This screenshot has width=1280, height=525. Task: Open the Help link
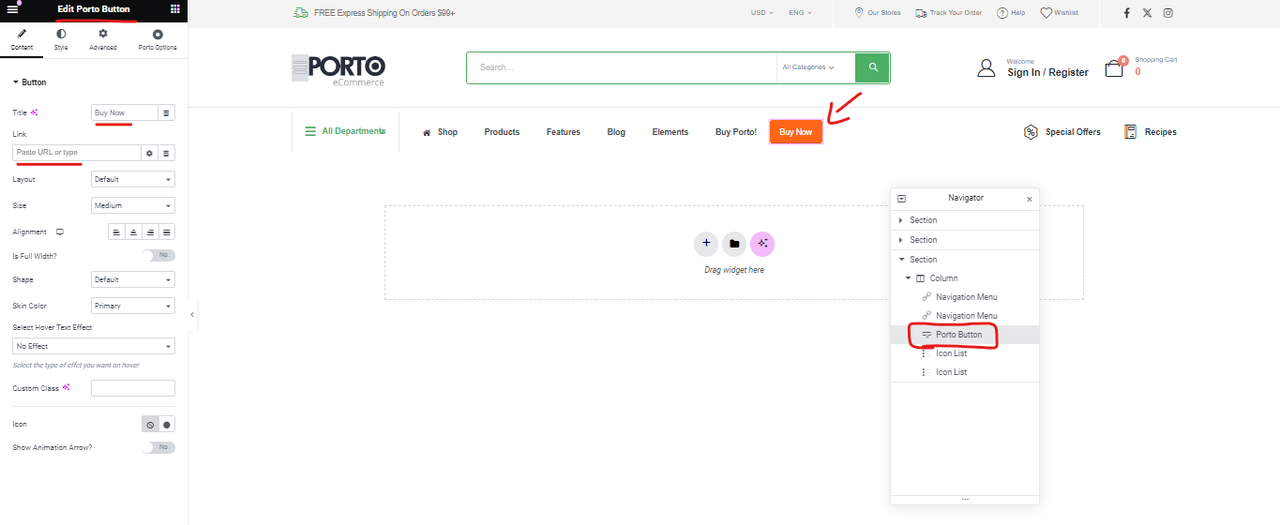[x=1011, y=13]
